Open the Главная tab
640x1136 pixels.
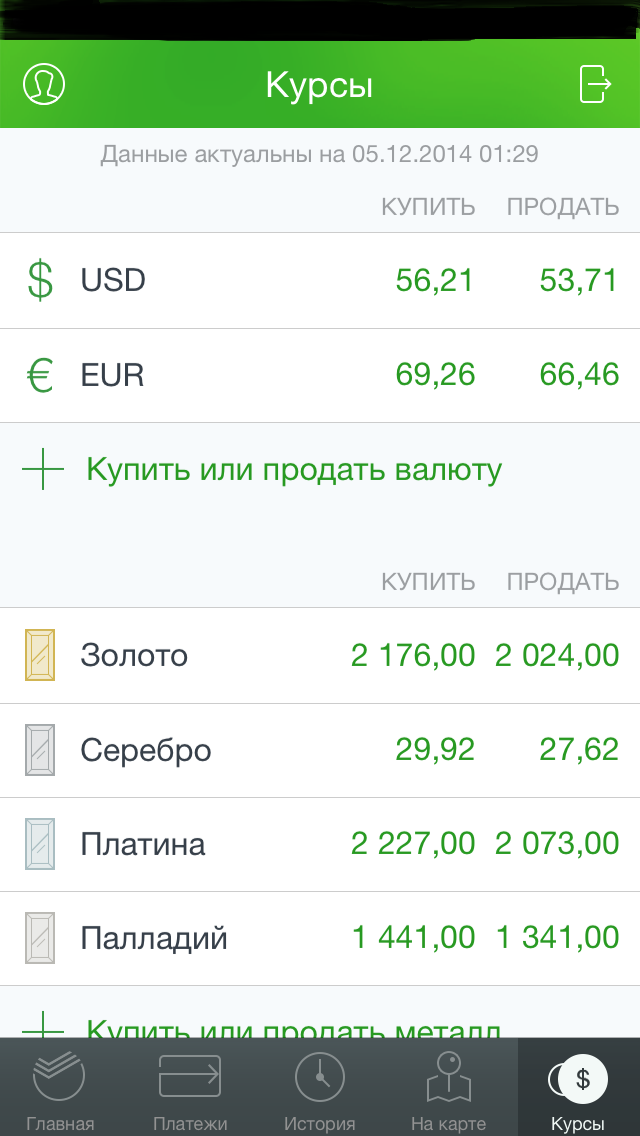[60, 1088]
